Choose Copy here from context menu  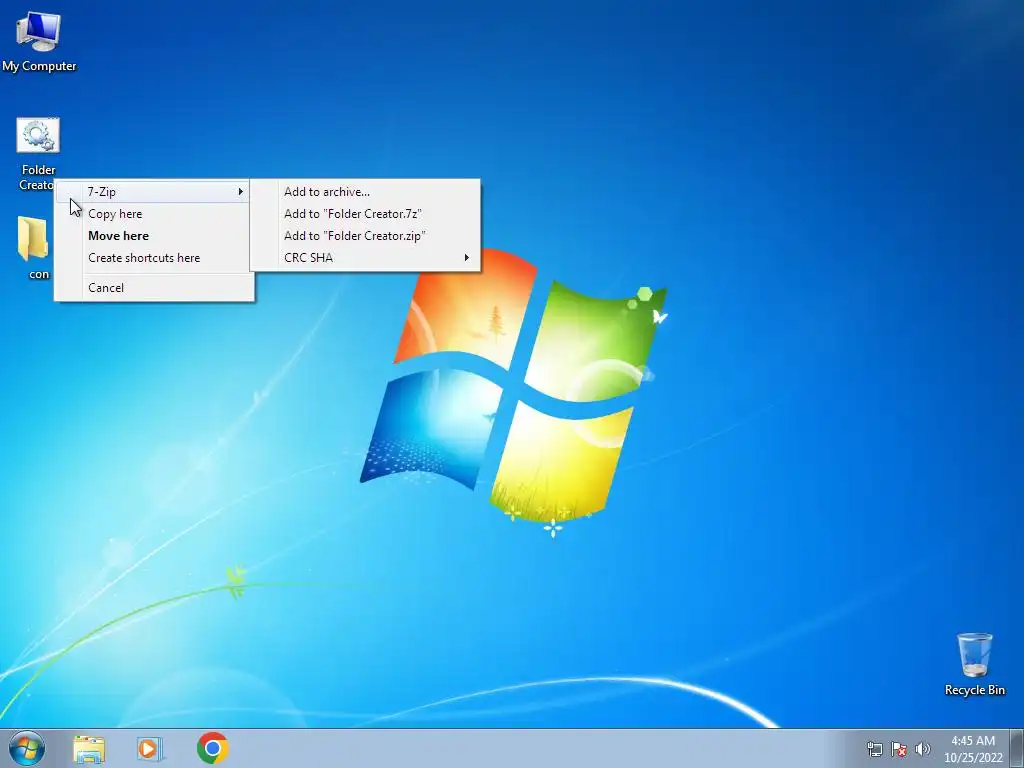click(x=154, y=214)
